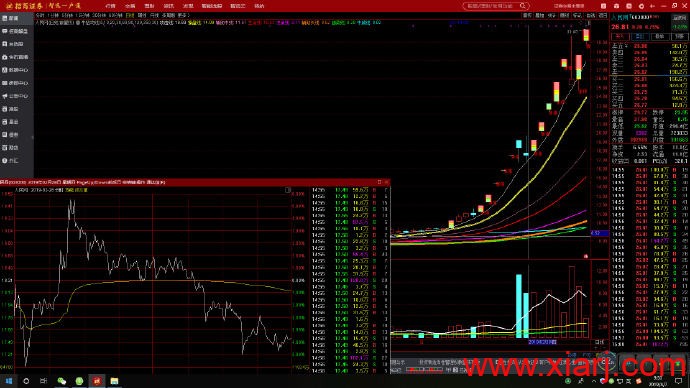Open WeChat from the Windows taskbar
This screenshot has height=388, width=690.
tap(62, 381)
